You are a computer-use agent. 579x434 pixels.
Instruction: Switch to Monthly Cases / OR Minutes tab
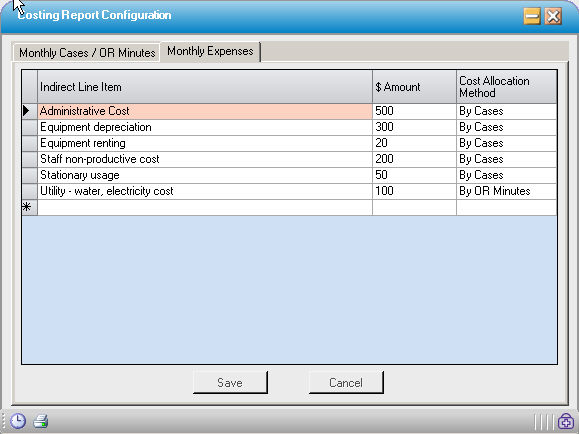coord(87,53)
